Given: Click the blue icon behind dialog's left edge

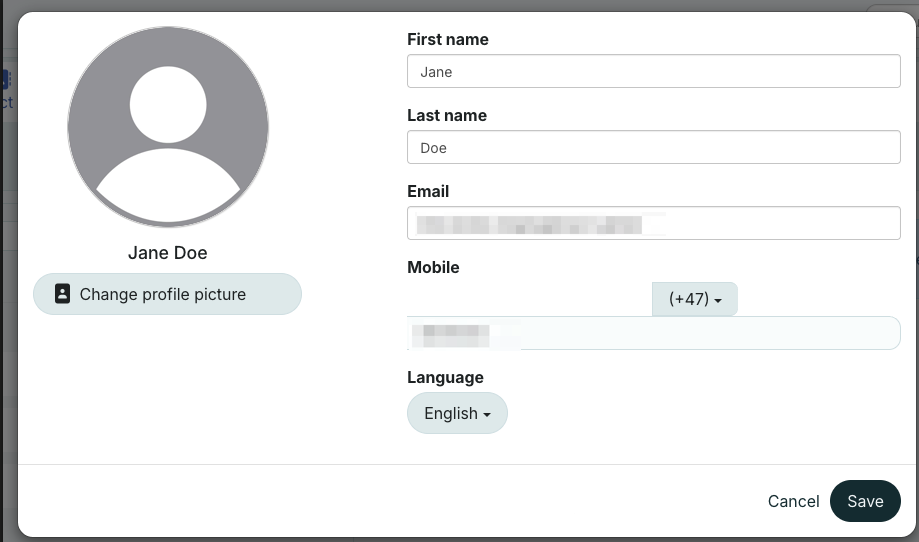Looking at the screenshot, I should pos(5,80).
